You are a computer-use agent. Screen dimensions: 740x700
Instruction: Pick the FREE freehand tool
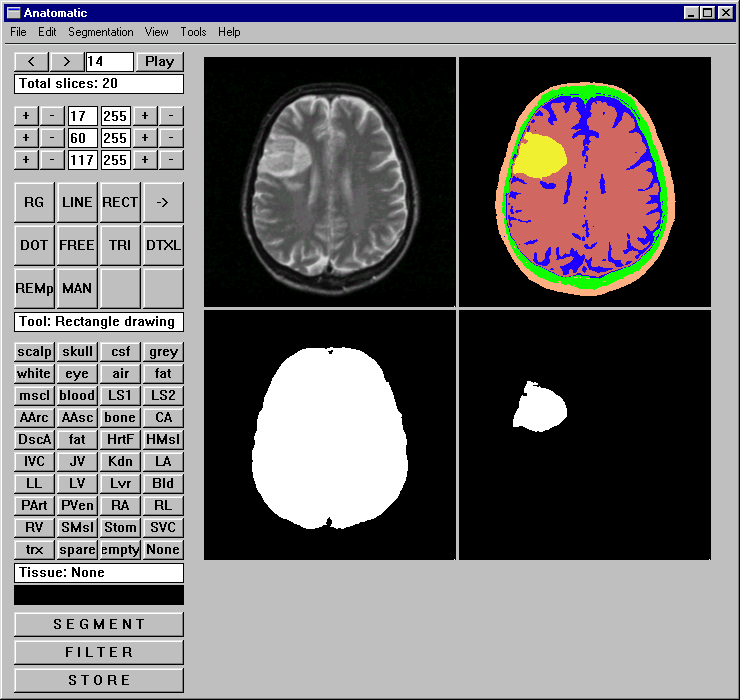click(x=77, y=245)
